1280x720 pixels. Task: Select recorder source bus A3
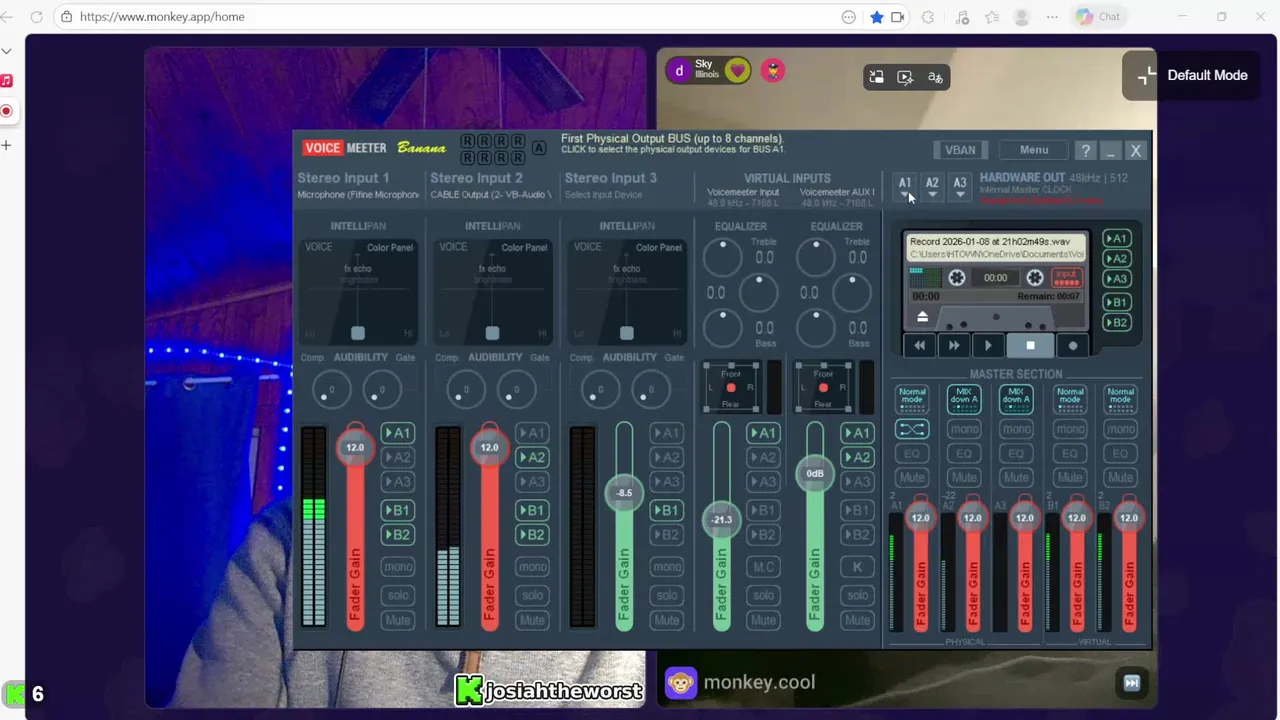[1117, 279]
